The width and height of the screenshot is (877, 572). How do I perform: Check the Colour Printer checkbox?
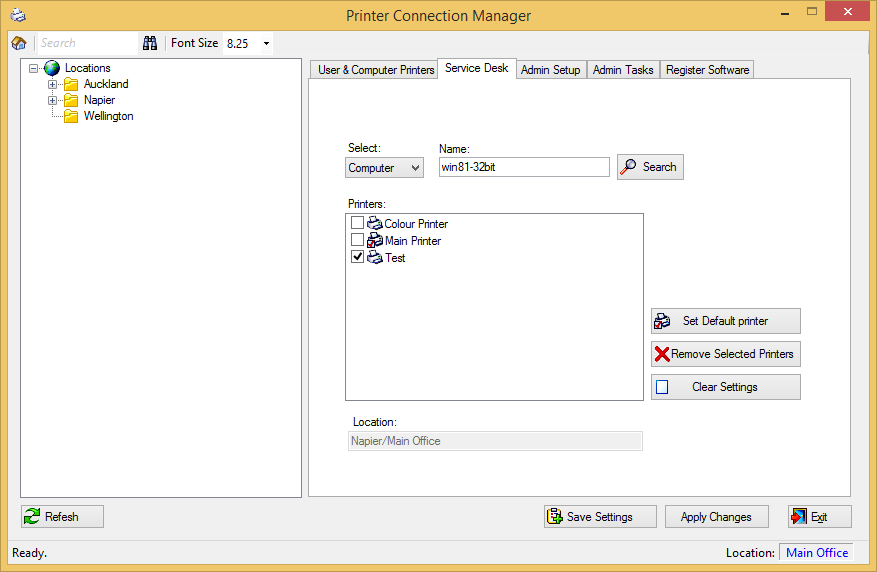tap(357, 223)
